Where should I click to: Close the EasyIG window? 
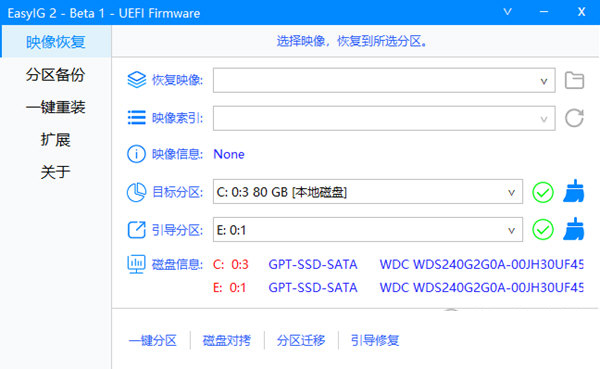coord(581,12)
